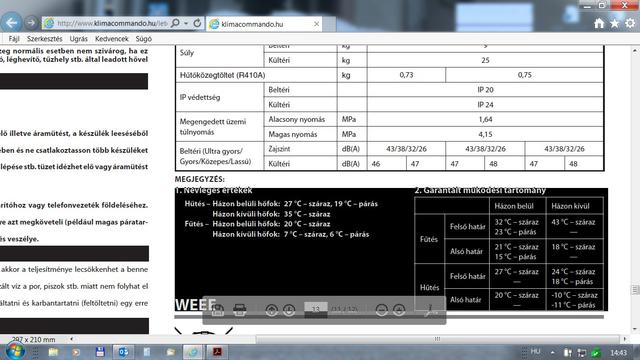Open Outlook from the taskbar

pos(123,351)
